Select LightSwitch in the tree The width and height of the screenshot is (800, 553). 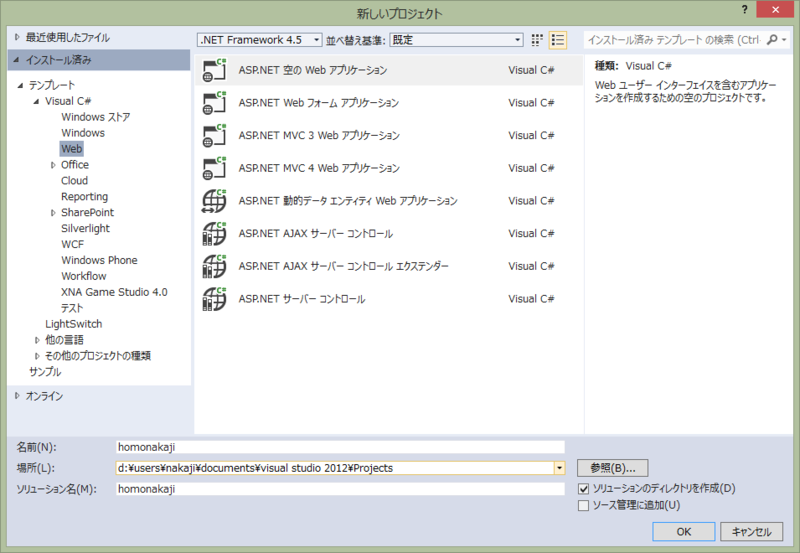(x=73, y=324)
